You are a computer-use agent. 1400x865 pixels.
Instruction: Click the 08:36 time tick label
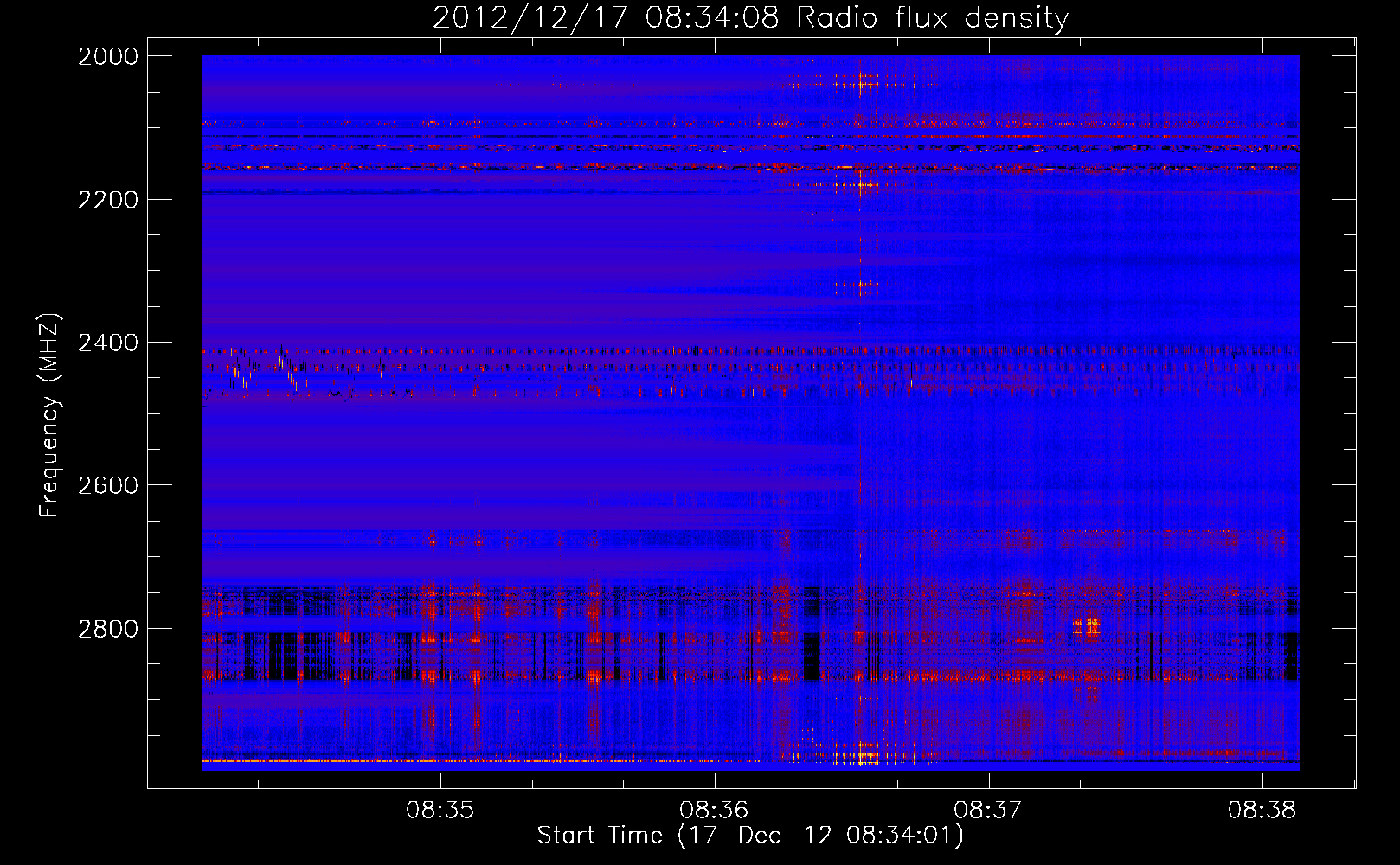714,811
